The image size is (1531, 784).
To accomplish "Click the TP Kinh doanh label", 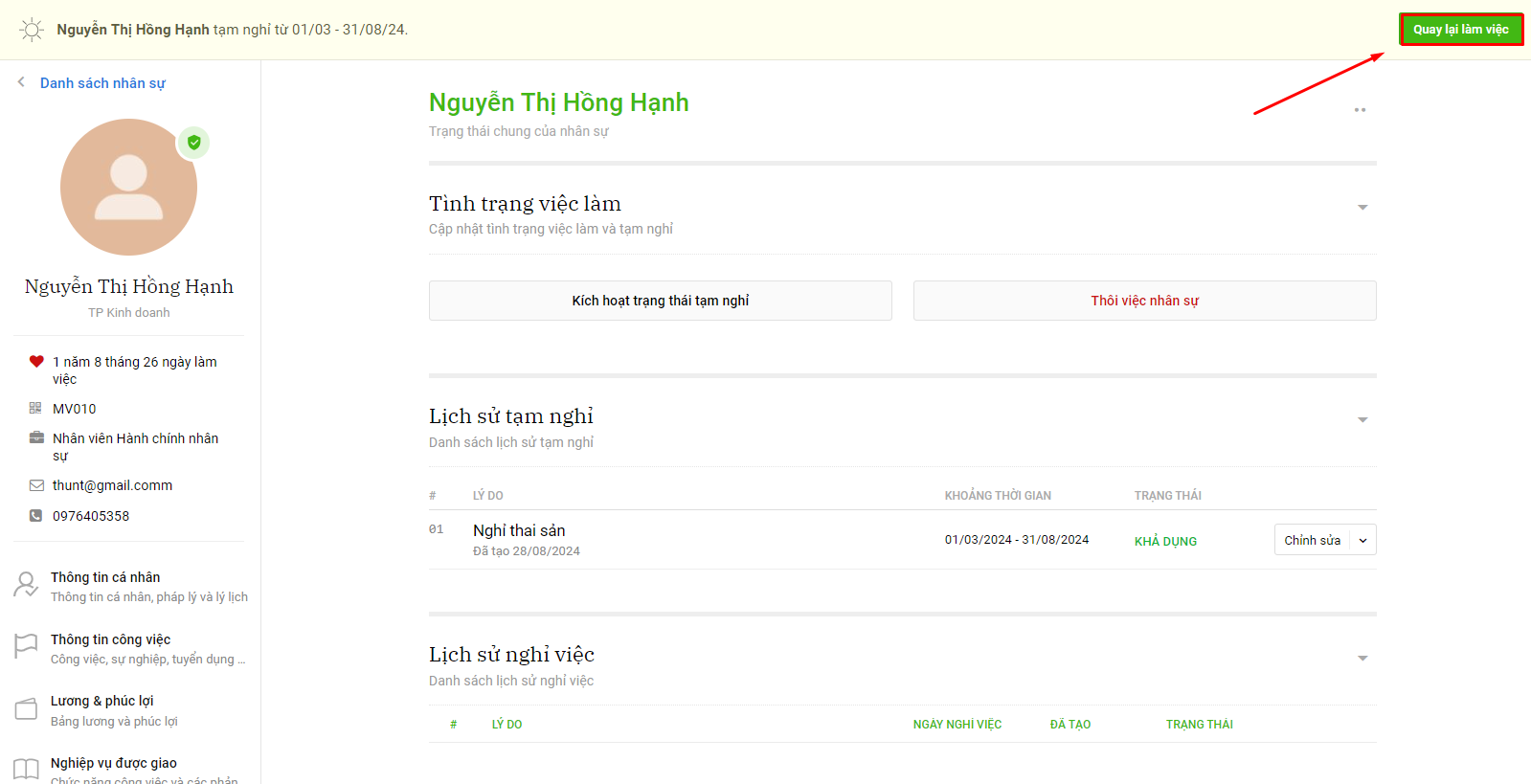I will point(129,313).
